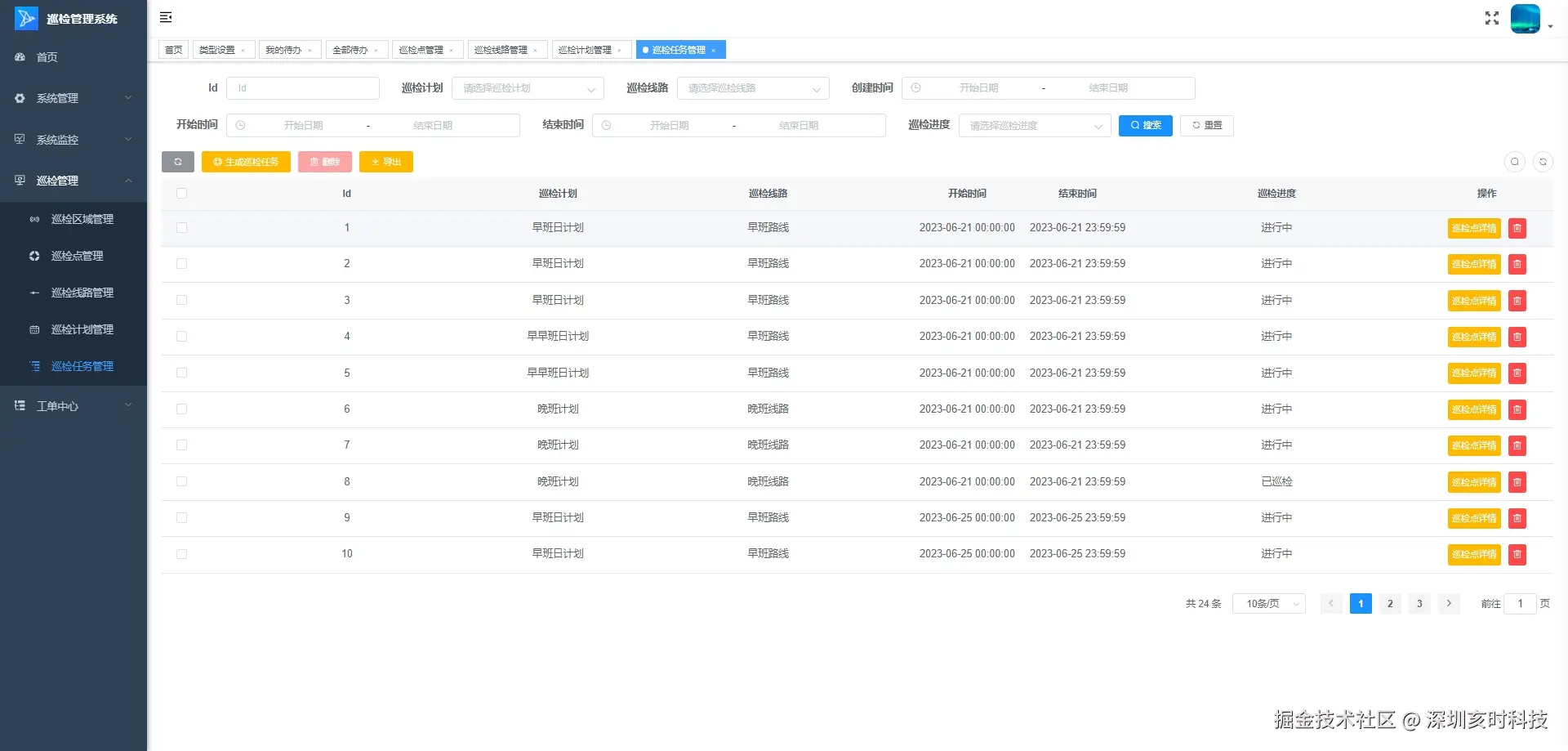Screen dimensions: 1568x751
Task: Open the 10条/页 page size dropdown
Action: click(1269, 604)
